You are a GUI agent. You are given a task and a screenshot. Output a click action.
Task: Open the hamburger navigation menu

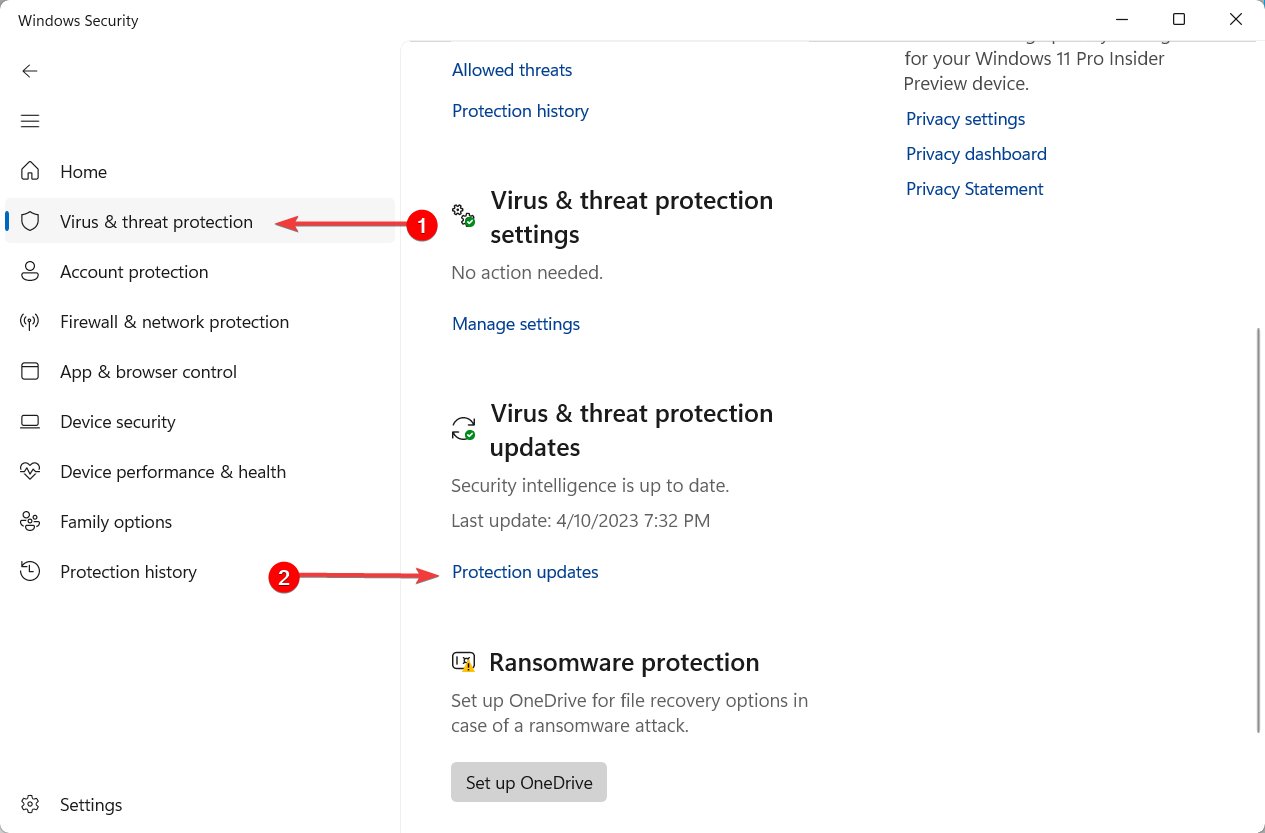click(30, 121)
